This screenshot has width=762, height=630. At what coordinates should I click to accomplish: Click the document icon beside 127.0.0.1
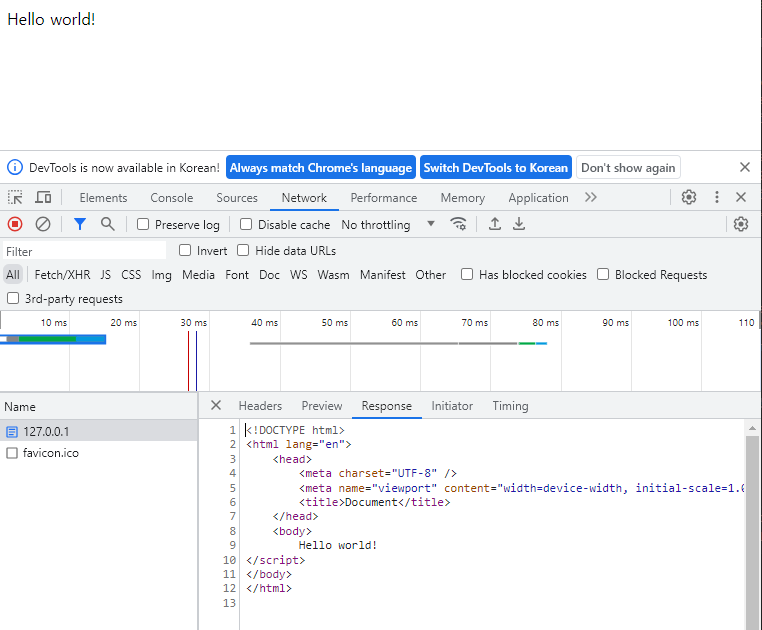pos(12,432)
